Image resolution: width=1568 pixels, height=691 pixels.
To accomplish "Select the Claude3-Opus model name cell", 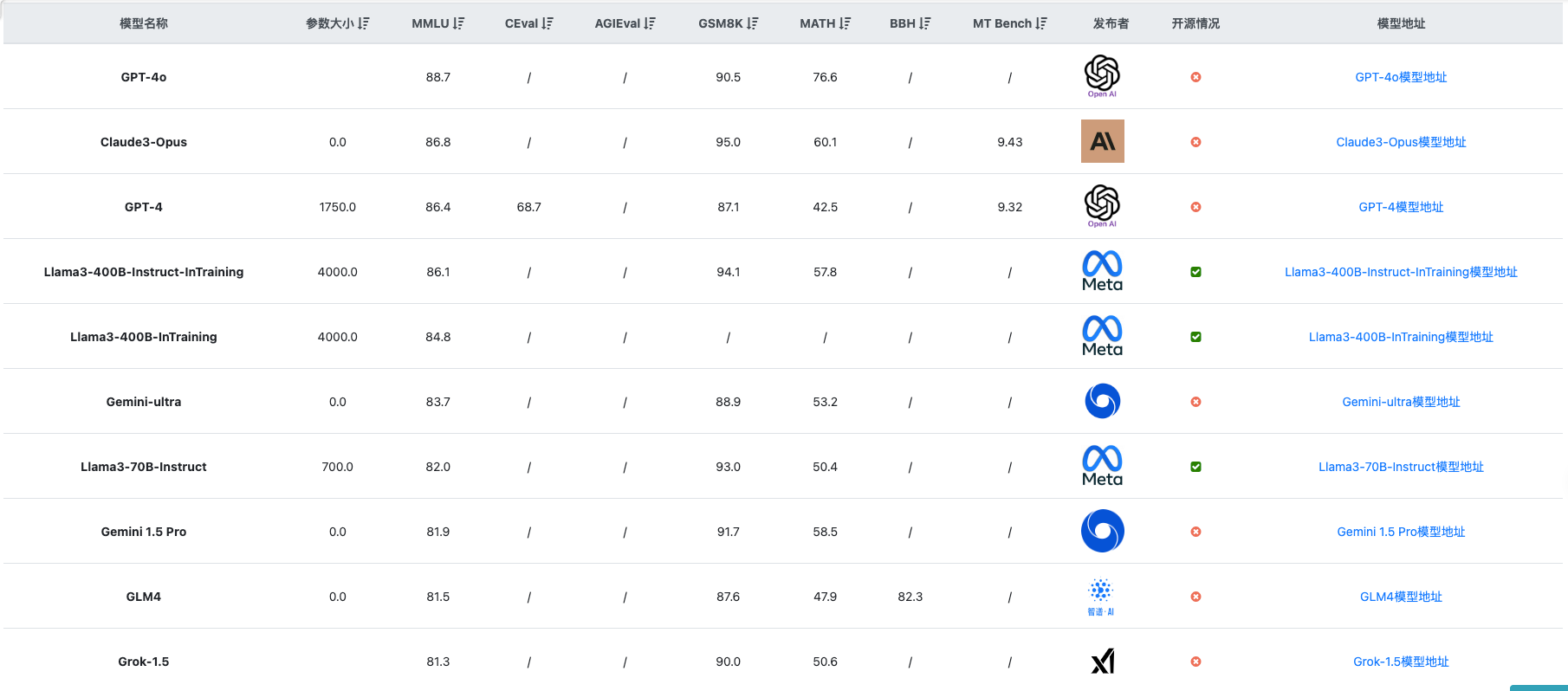I will click(144, 142).
